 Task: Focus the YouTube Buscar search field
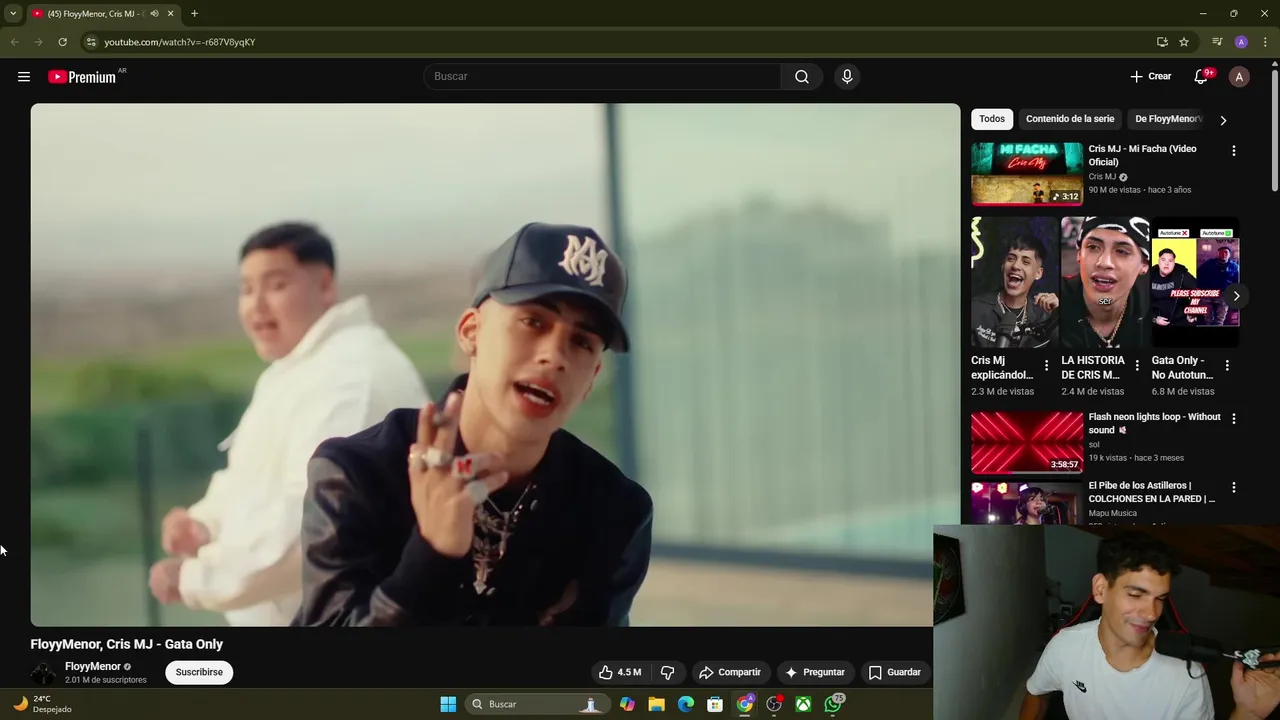tap(603, 77)
